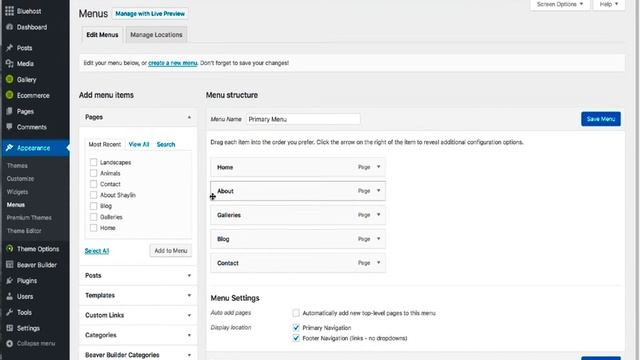Click the create a new menu link
Viewport: 640px width, 360px height.
point(173,63)
